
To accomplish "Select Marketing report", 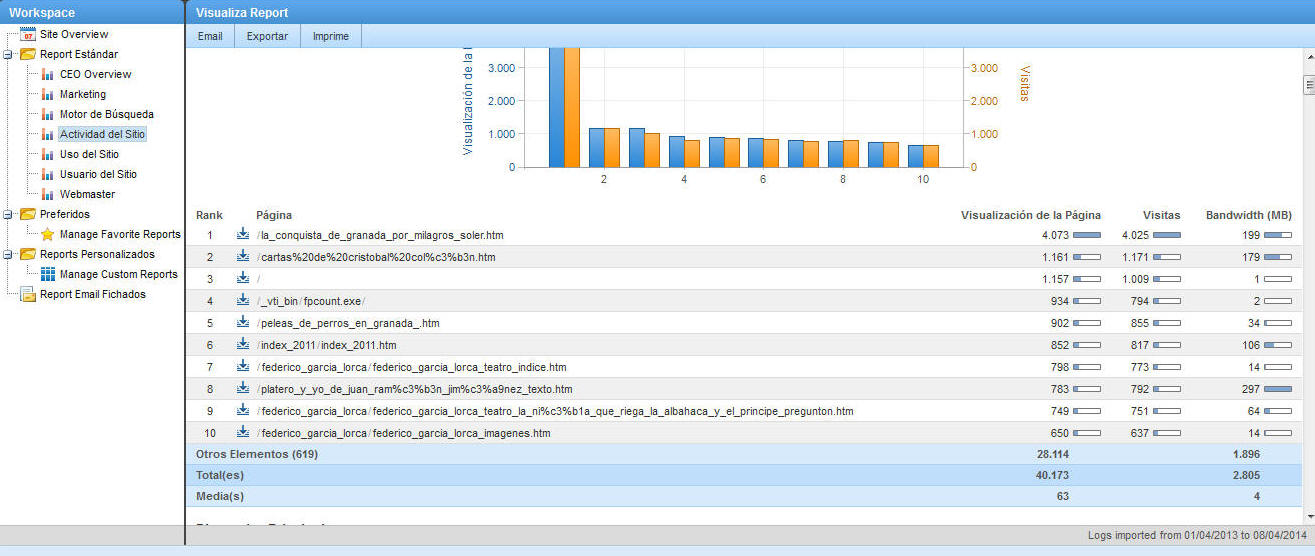I will [x=83, y=94].
